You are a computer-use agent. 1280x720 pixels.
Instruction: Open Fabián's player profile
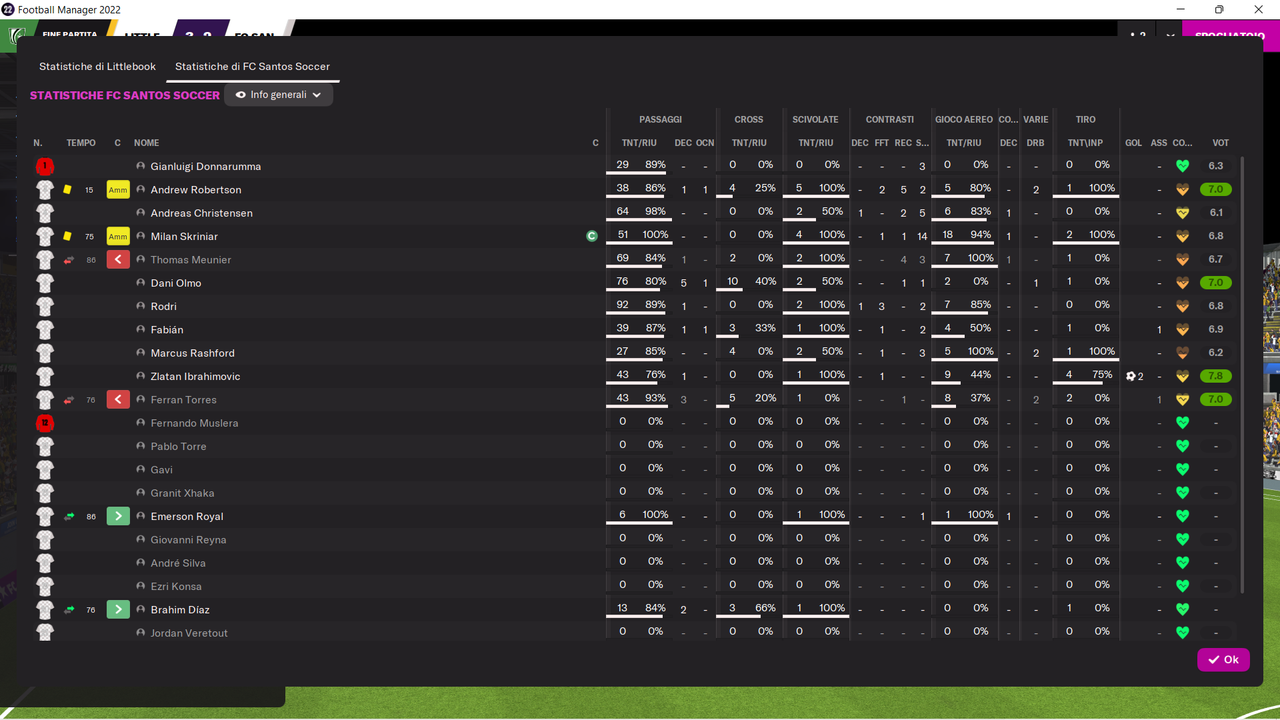pos(167,330)
